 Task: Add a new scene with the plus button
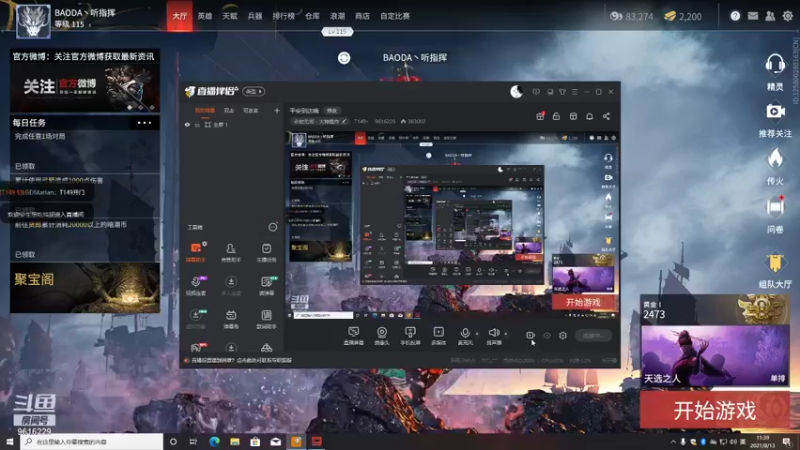(x=277, y=110)
